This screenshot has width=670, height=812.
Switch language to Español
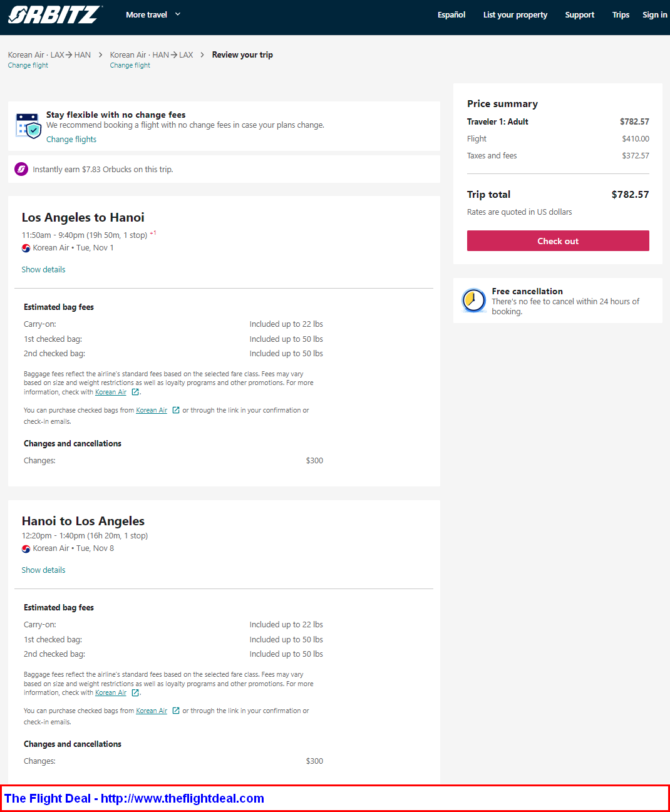tap(451, 14)
